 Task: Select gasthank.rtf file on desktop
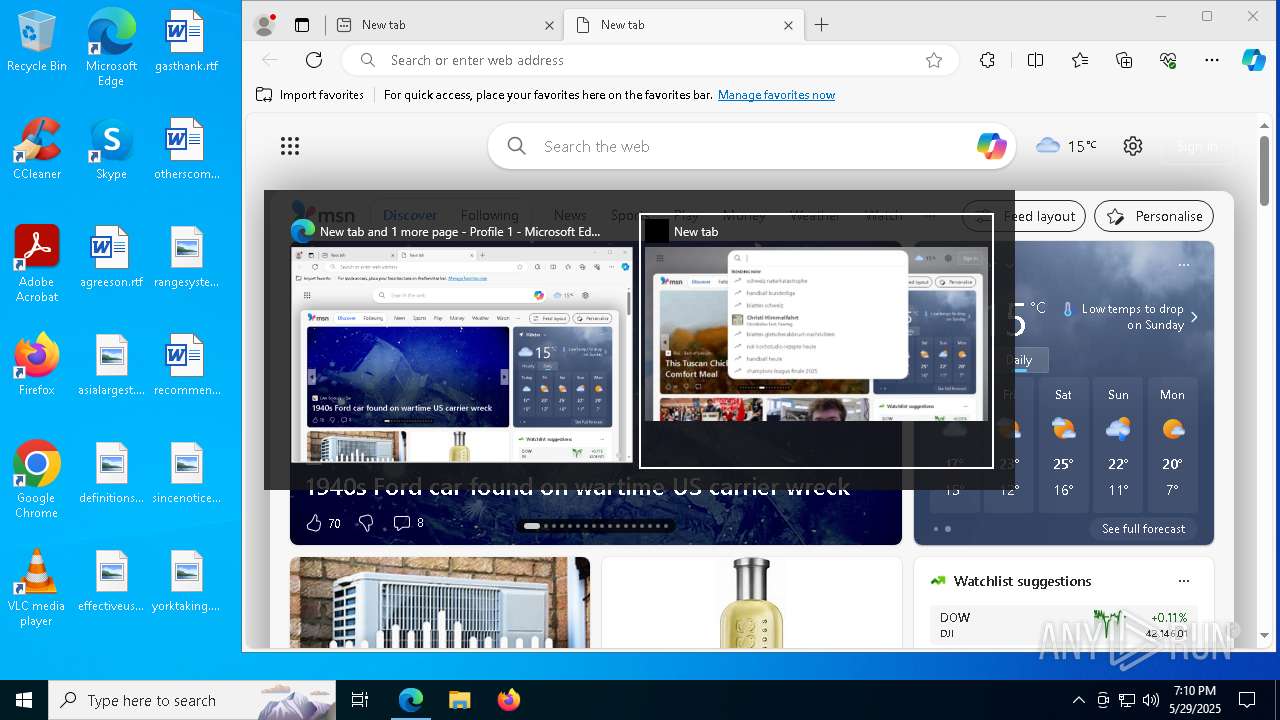point(186,40)
